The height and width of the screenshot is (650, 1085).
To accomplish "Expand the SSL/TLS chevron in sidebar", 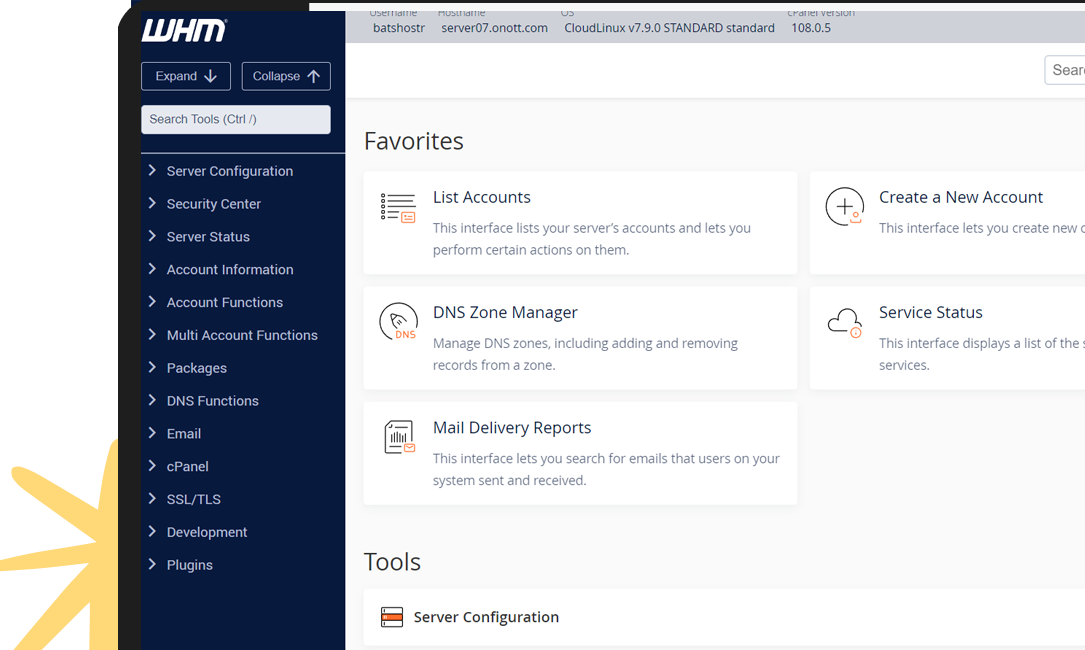I will tap(152, 499).
